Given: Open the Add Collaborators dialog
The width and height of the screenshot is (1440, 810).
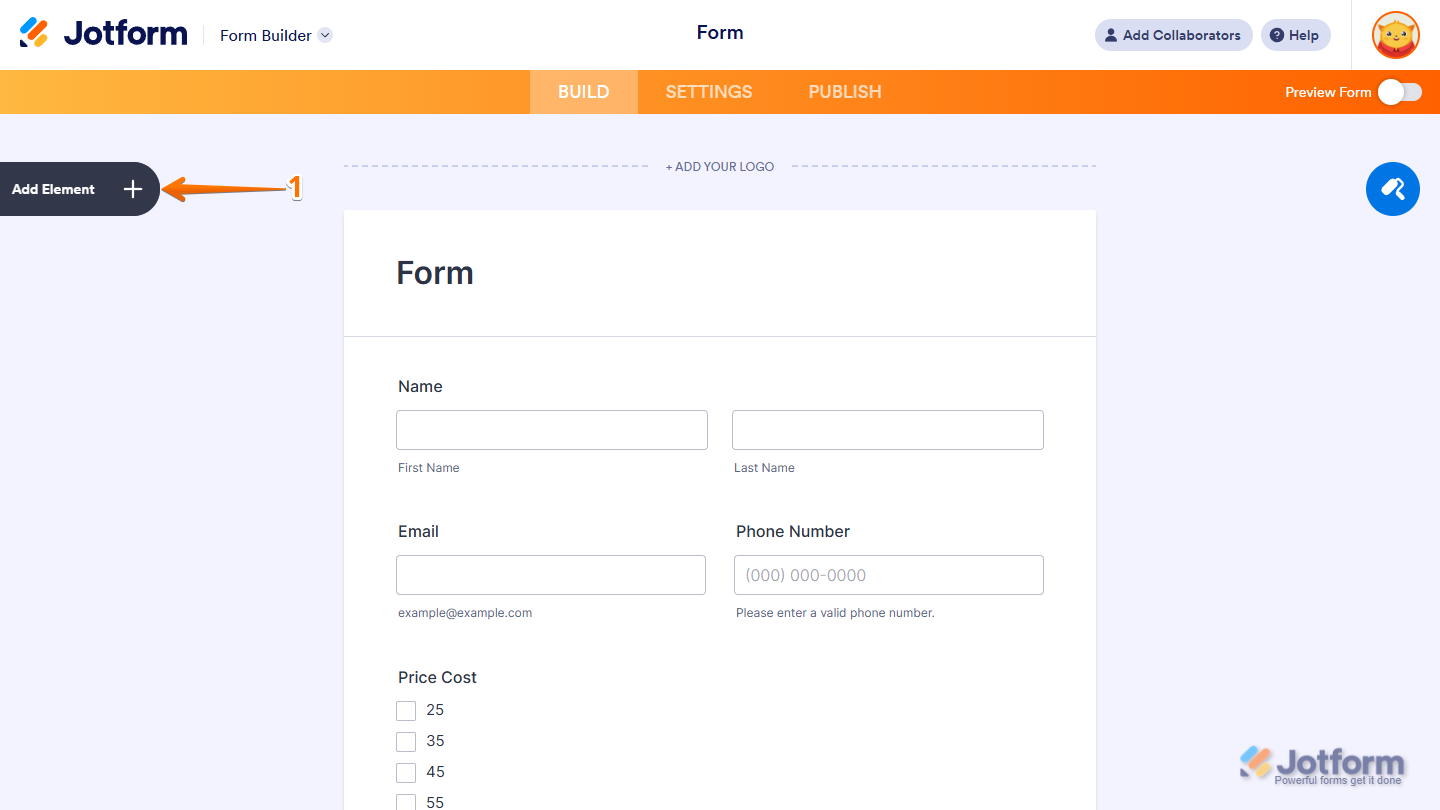Looking at the screenshot, I should tap(1173, 35).
